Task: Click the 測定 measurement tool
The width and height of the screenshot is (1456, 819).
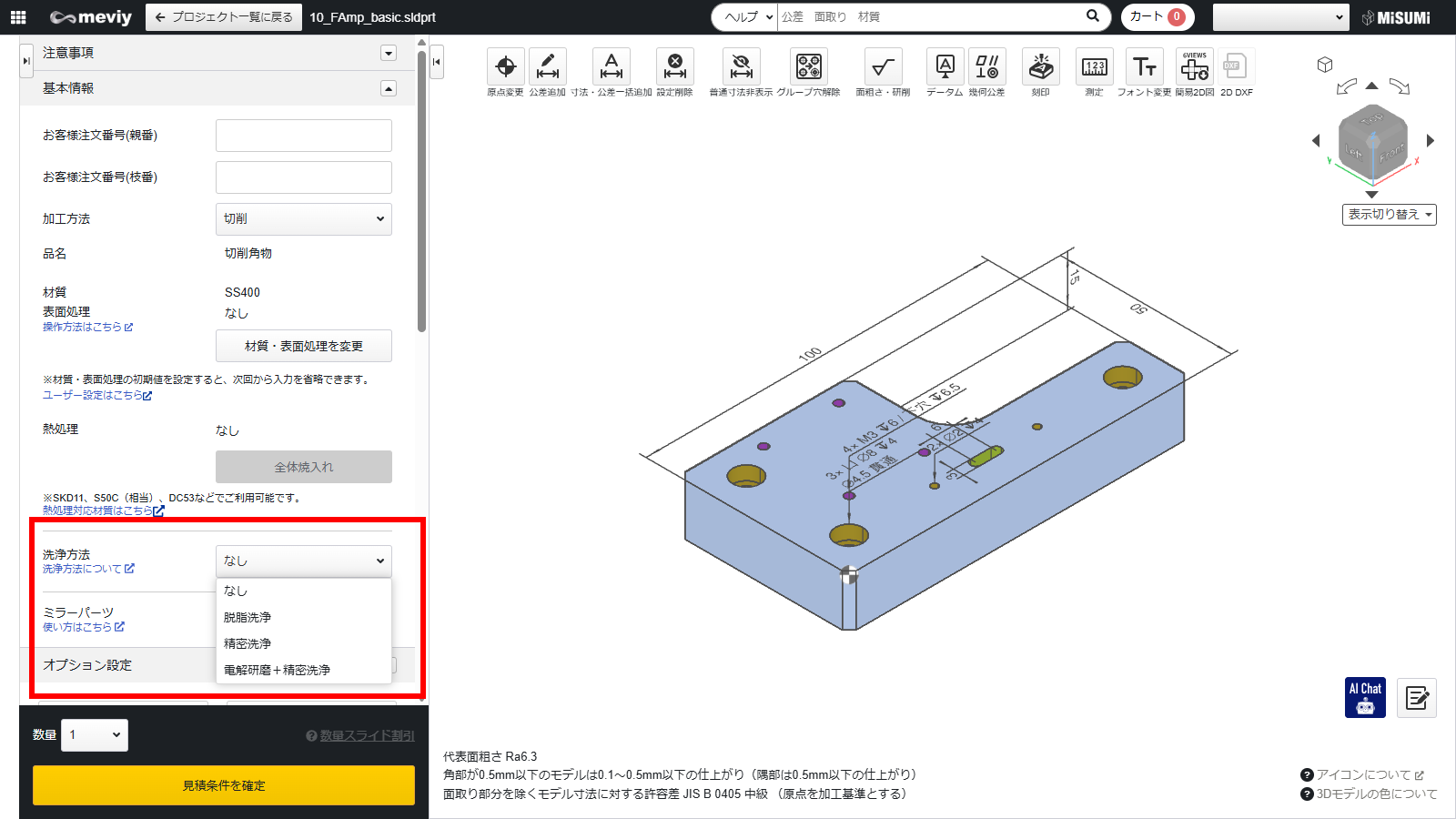Action: point(1094,67)
